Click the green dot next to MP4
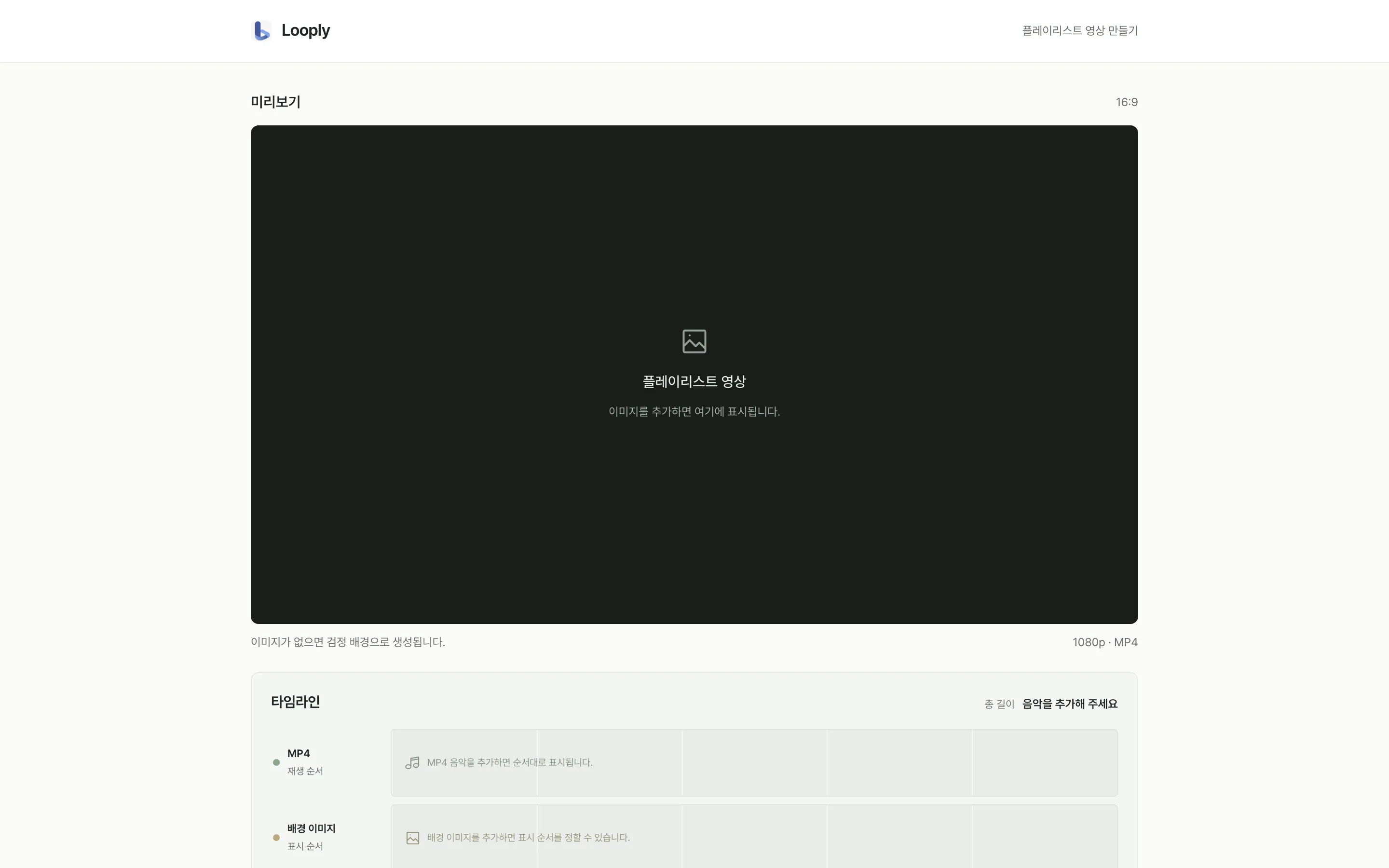 point(276,762)
